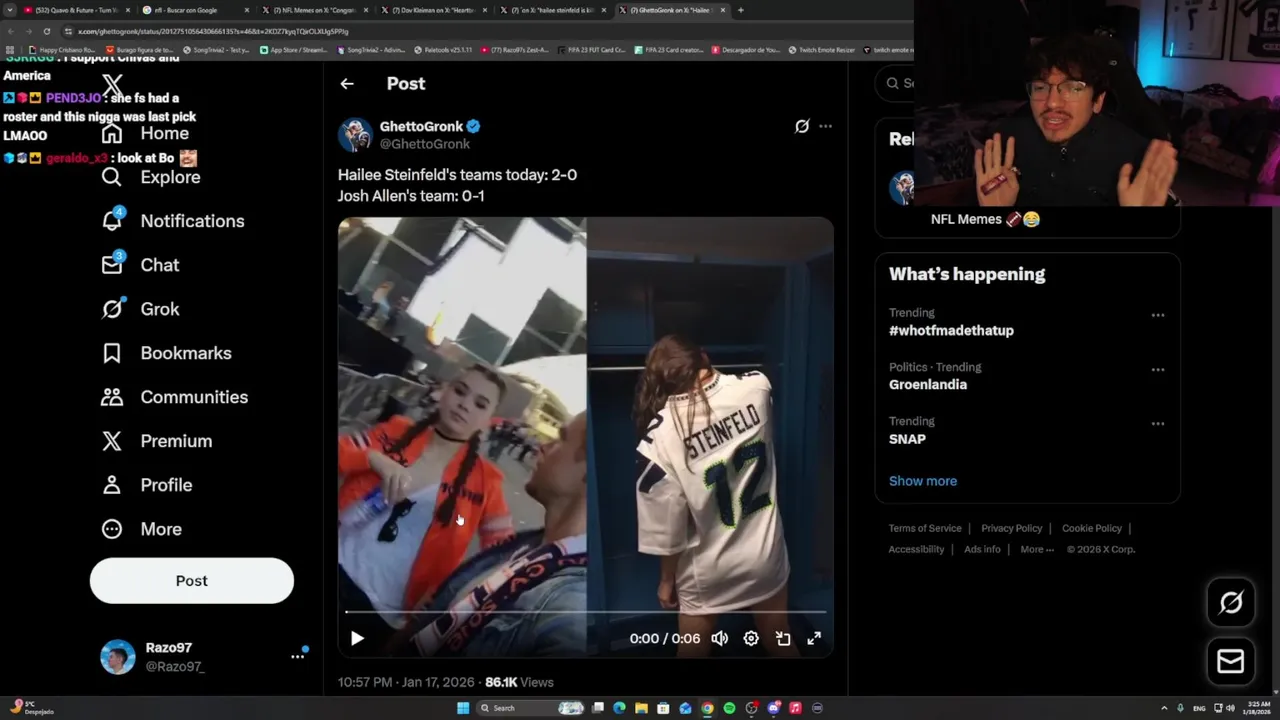Open Bookmarks icon in sidebar
1280x720 pixels.
pyautogui.click(x=112, y=353)
